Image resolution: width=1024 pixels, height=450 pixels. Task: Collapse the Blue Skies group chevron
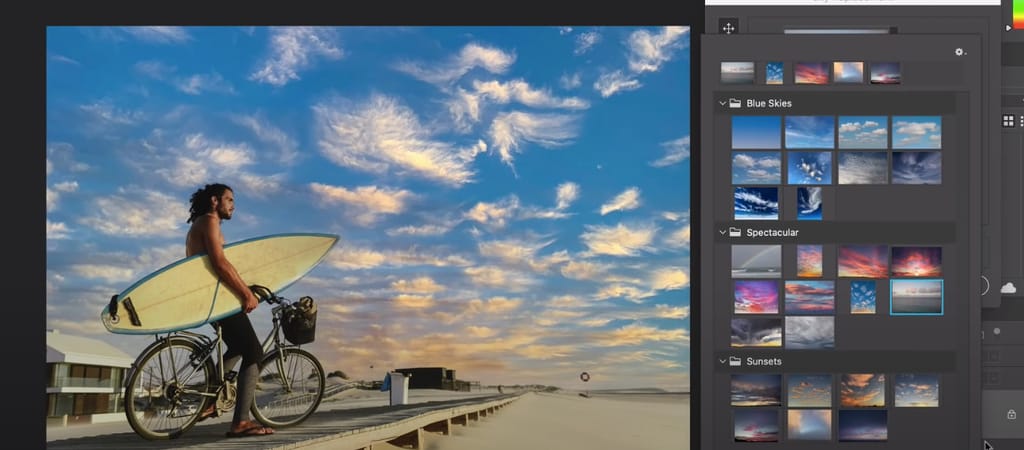(721, 103)
